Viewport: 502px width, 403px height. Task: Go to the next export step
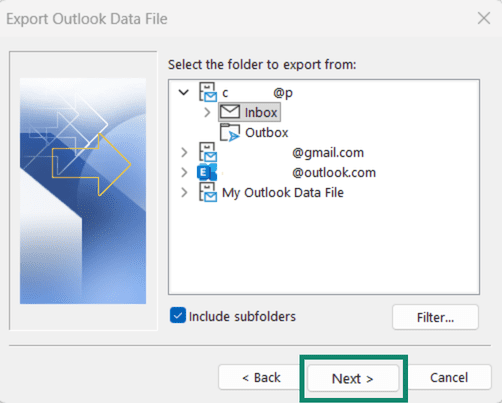[353, 378]
